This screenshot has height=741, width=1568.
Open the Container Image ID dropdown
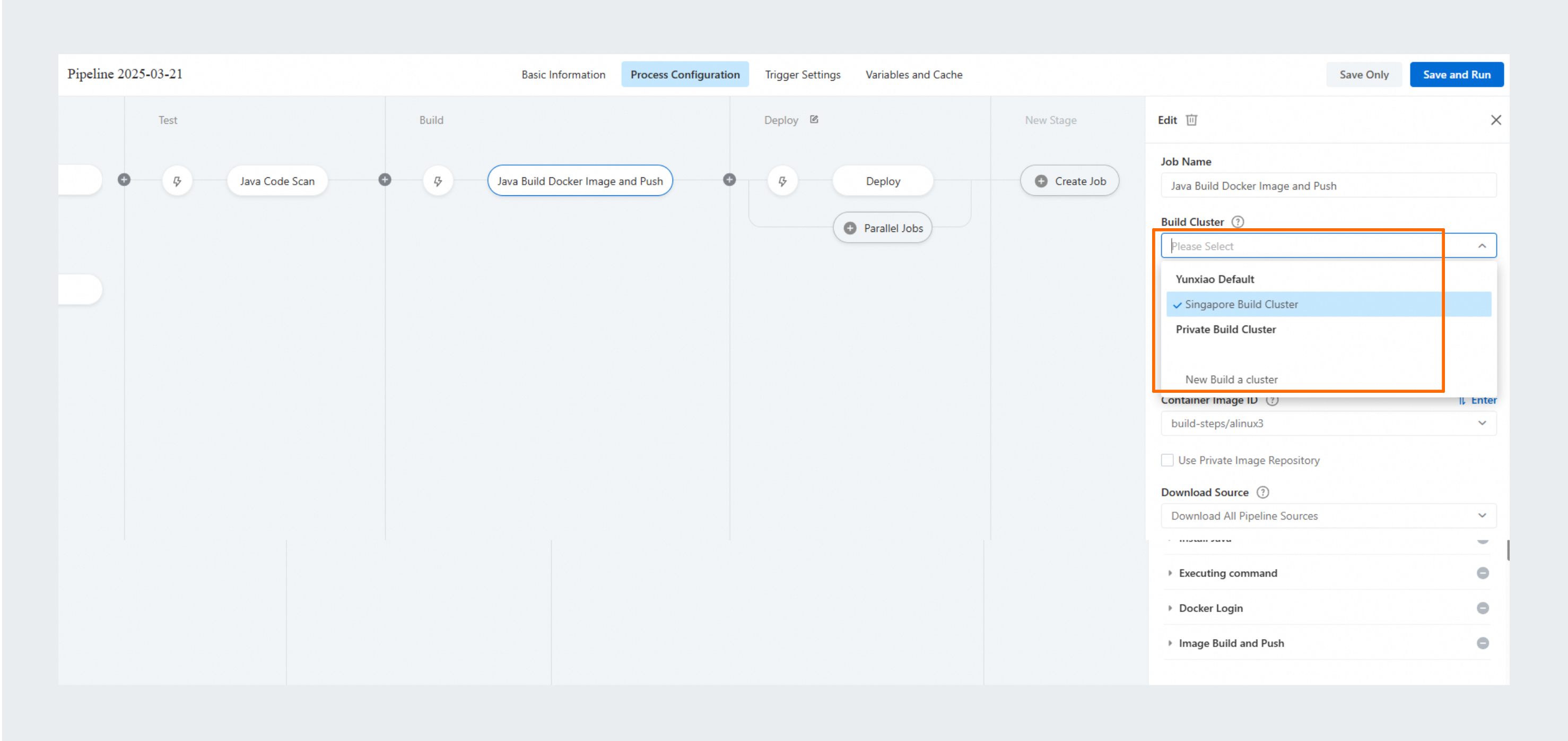[x=1328, y=423]
